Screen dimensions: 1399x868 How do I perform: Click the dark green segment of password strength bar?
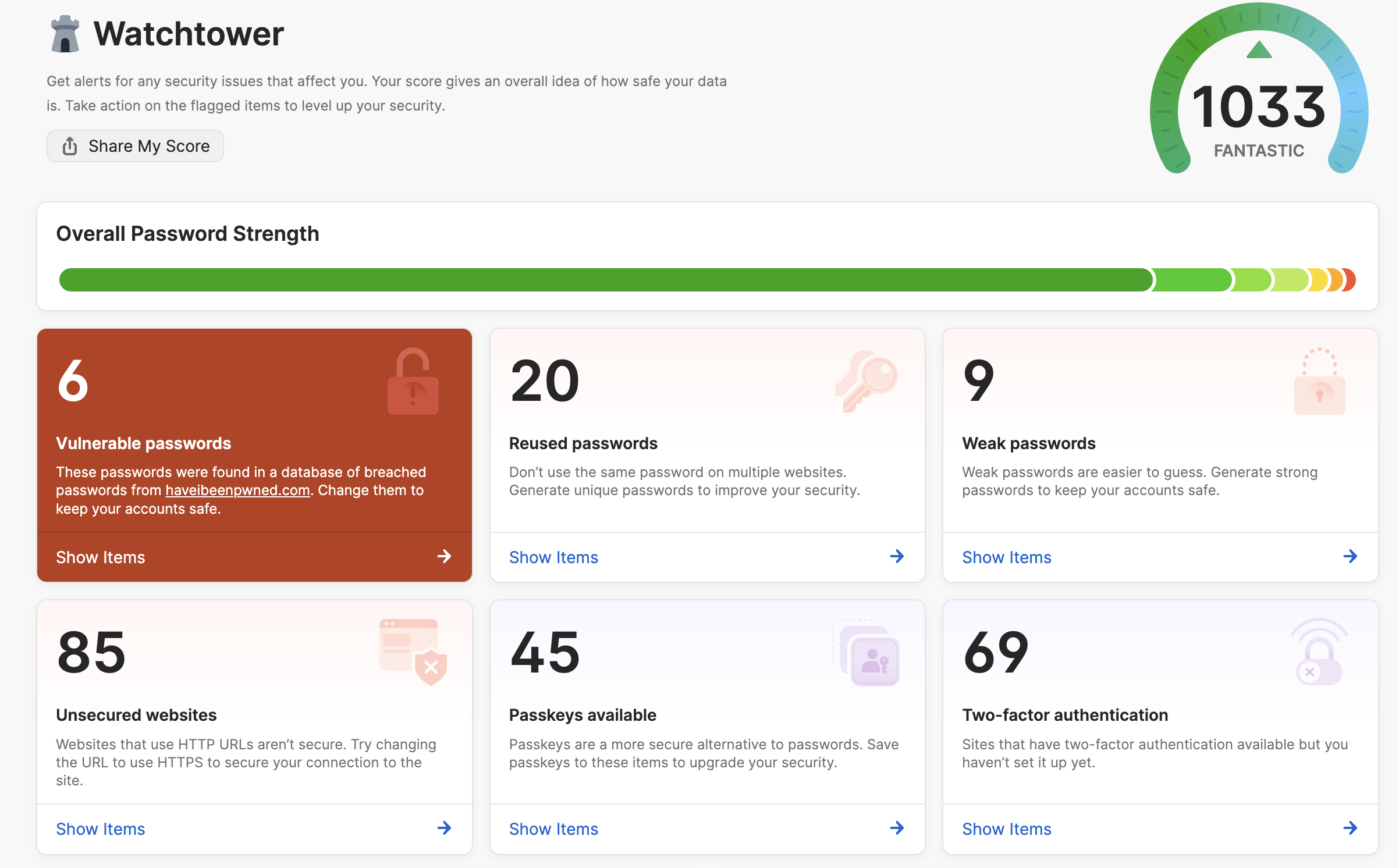[605, 280]
